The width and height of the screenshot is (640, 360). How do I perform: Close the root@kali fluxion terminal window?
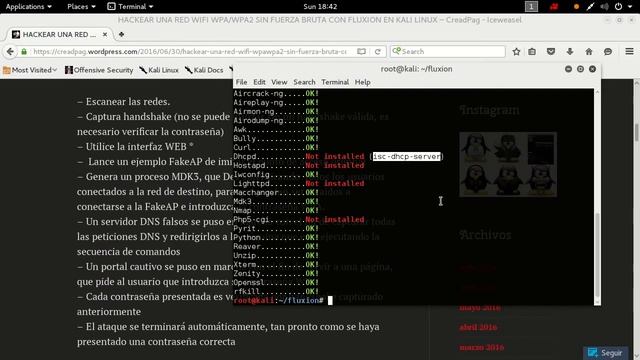tap(593, 69)
